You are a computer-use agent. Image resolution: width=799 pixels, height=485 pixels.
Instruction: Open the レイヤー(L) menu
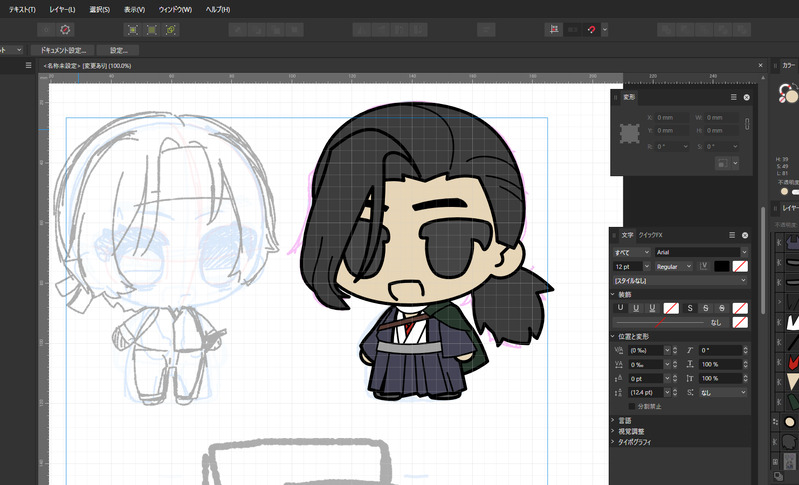[63, 9]
